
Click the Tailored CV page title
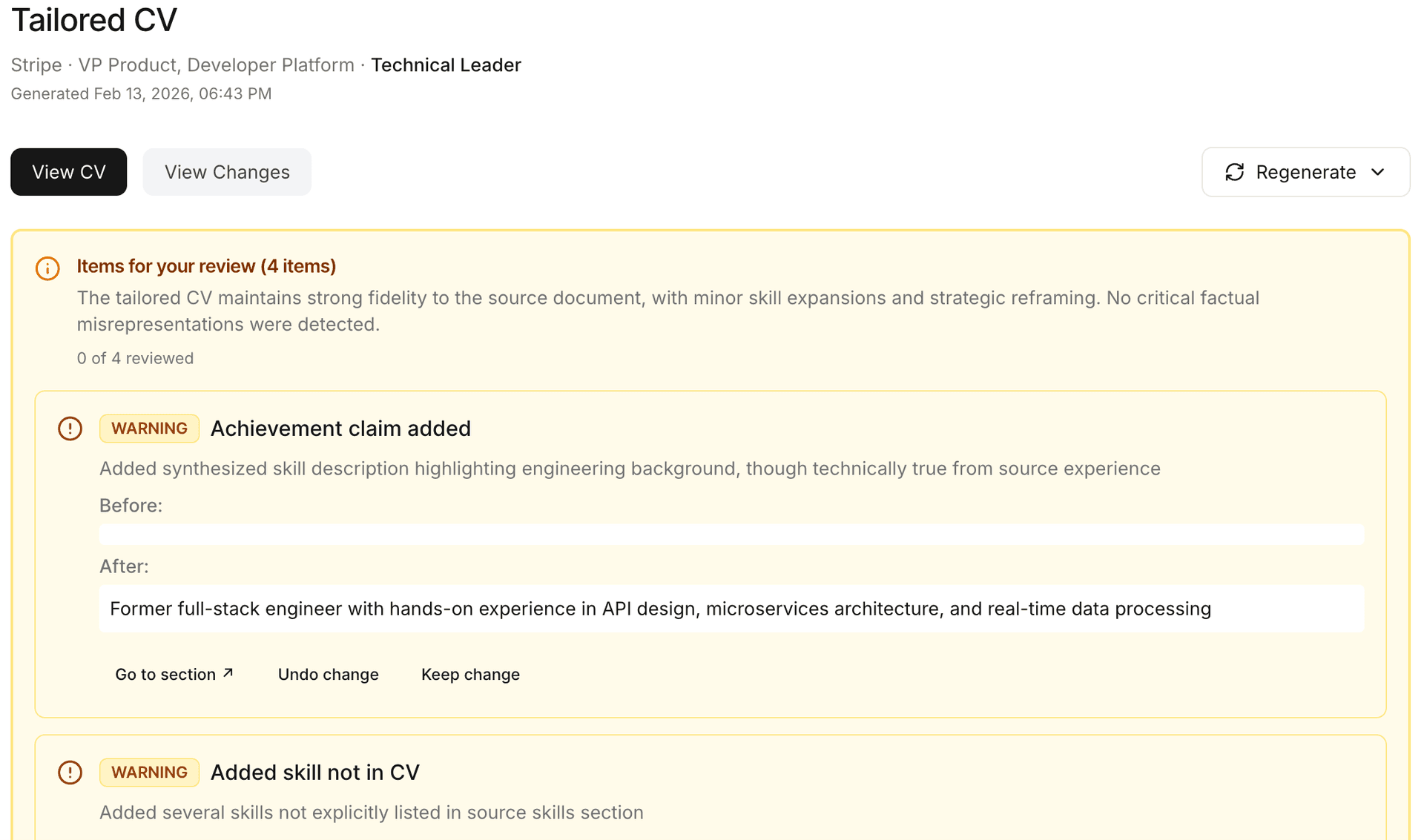(93, 20)
